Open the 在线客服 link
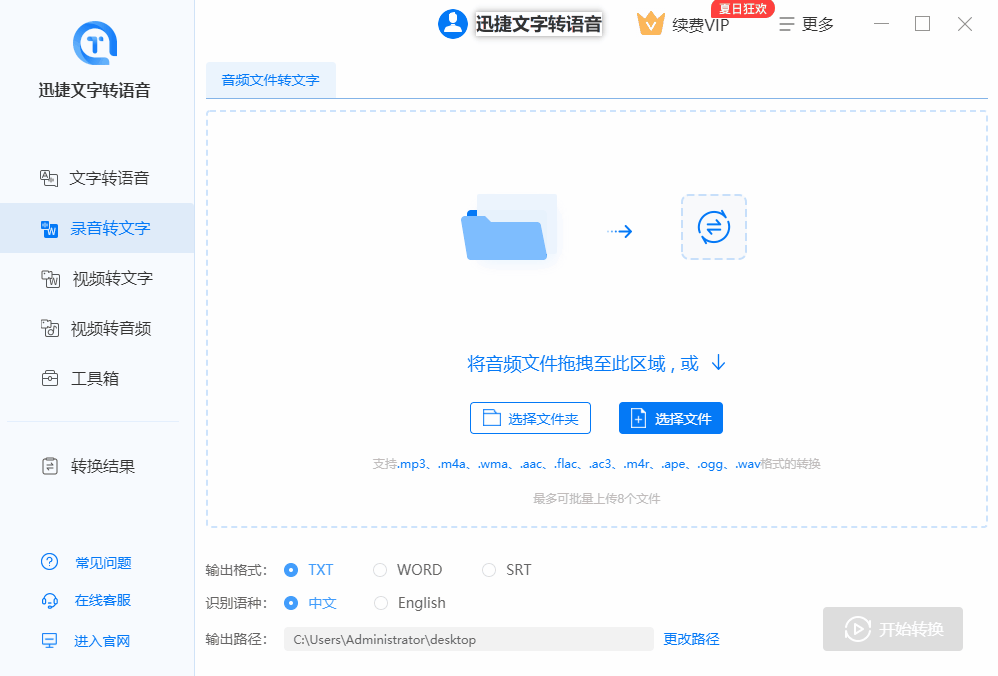Viewport: 998px width, 676px height. click(x=102, y=600)
